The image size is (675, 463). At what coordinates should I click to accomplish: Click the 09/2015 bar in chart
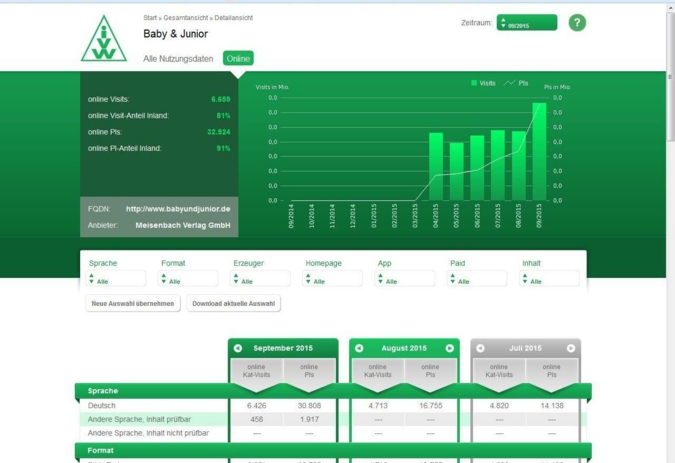[x=539, y=150]
